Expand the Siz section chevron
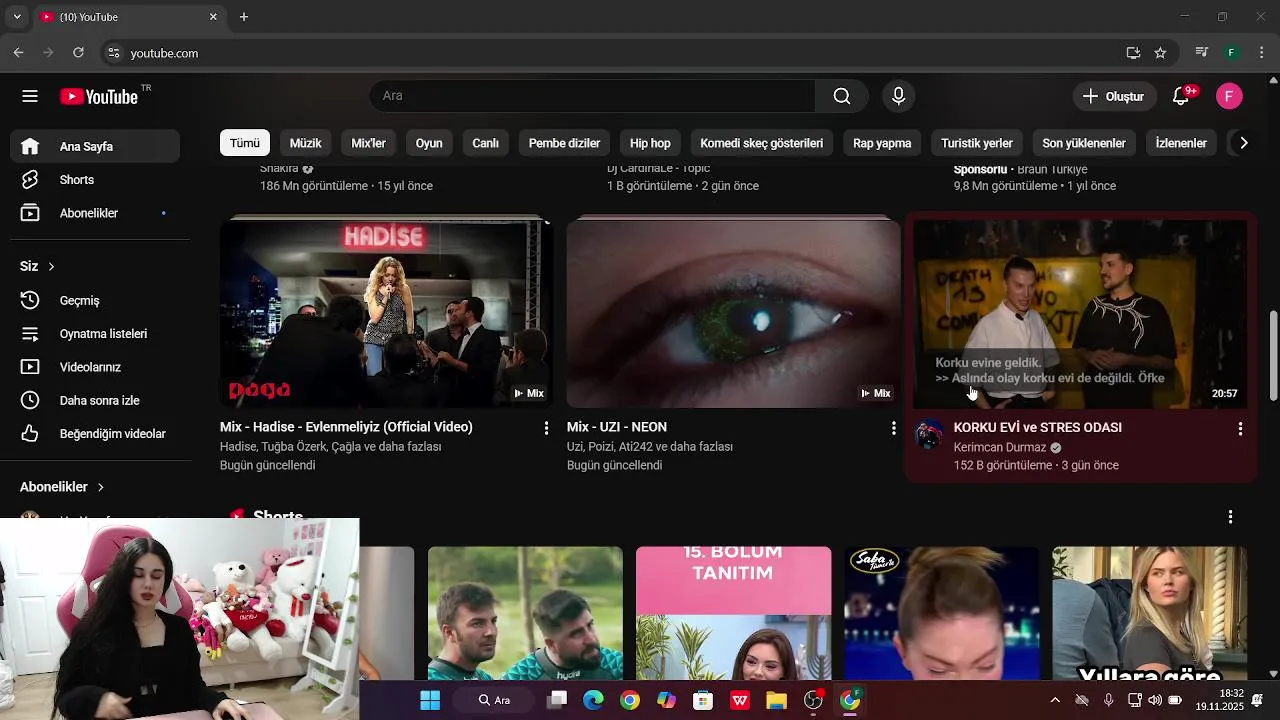Image resolution: width=1280 pixels, height=720 pixels. click(51, 266)
